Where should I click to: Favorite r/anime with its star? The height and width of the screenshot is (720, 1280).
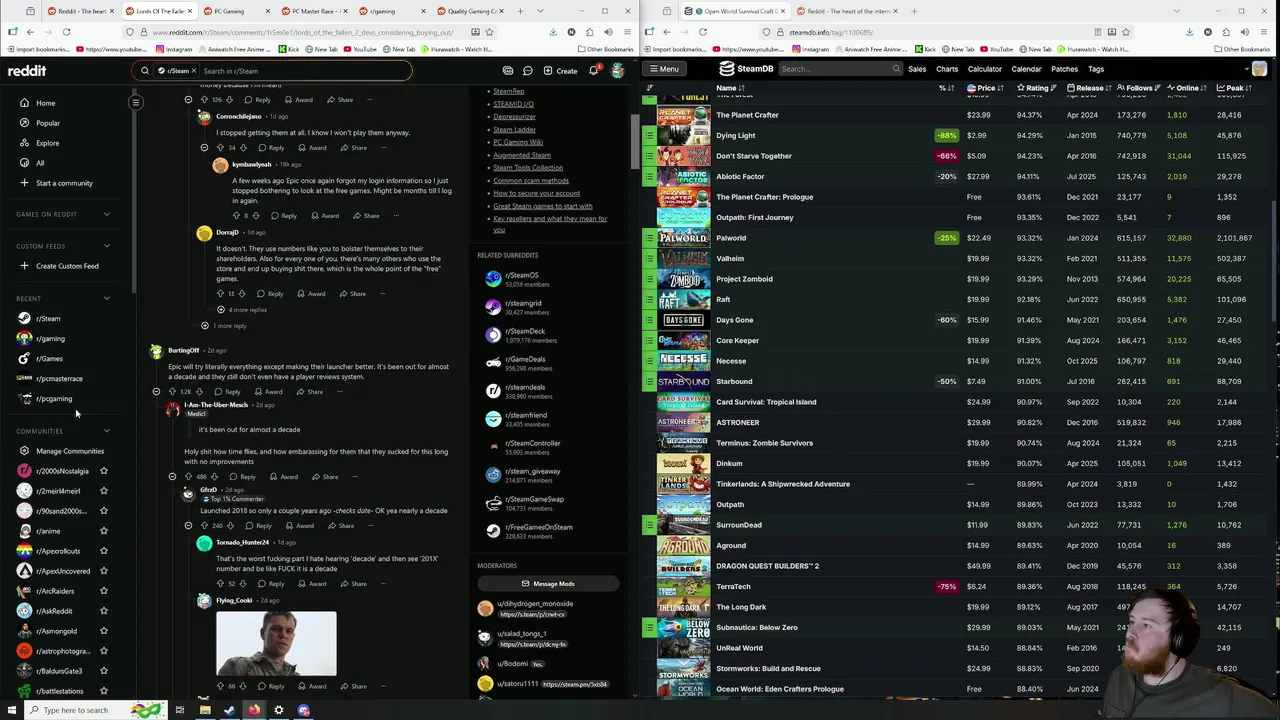coord(103,531)
